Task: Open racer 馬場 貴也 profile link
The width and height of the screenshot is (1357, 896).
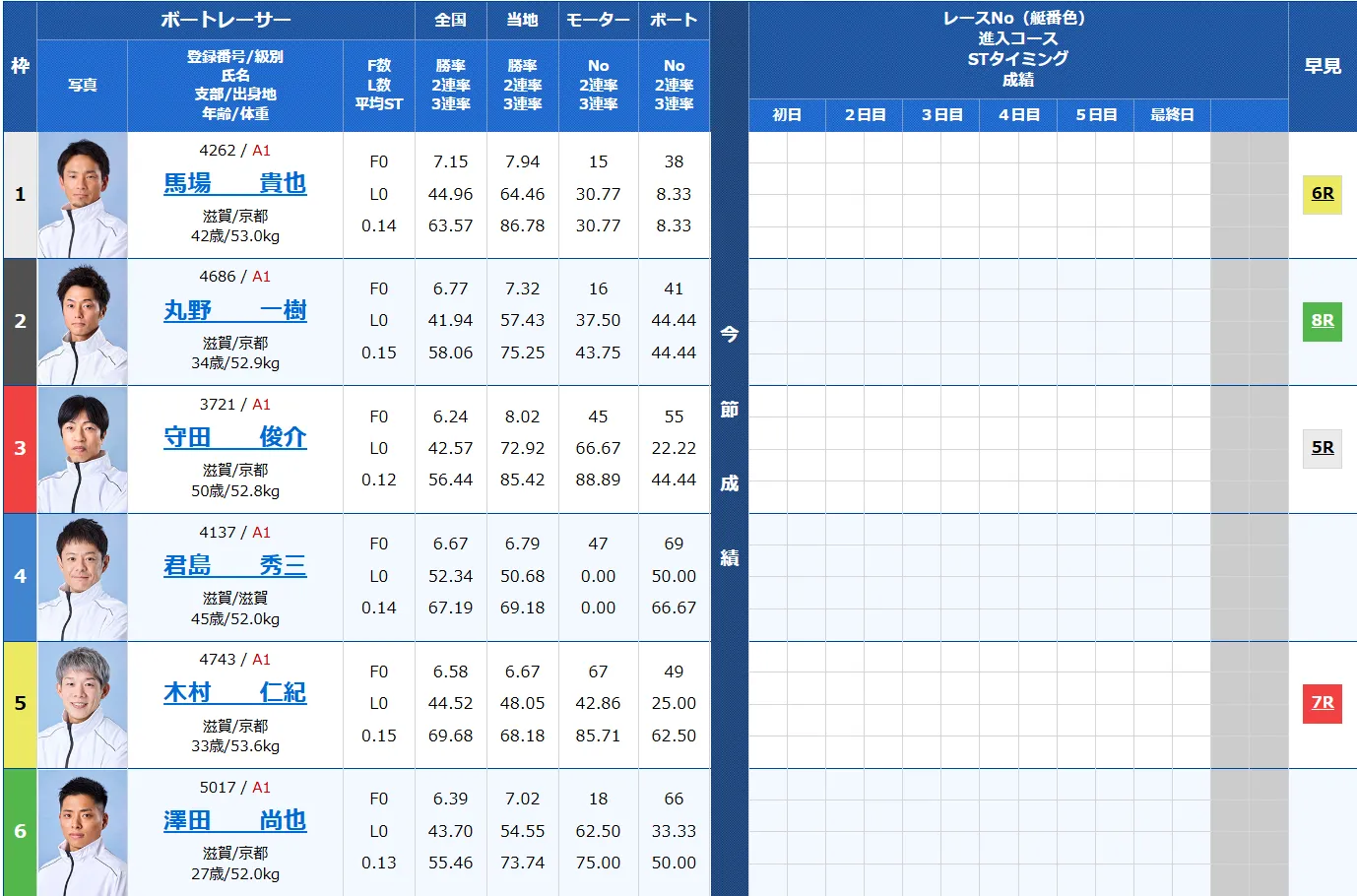Action: tap(234, 184)
